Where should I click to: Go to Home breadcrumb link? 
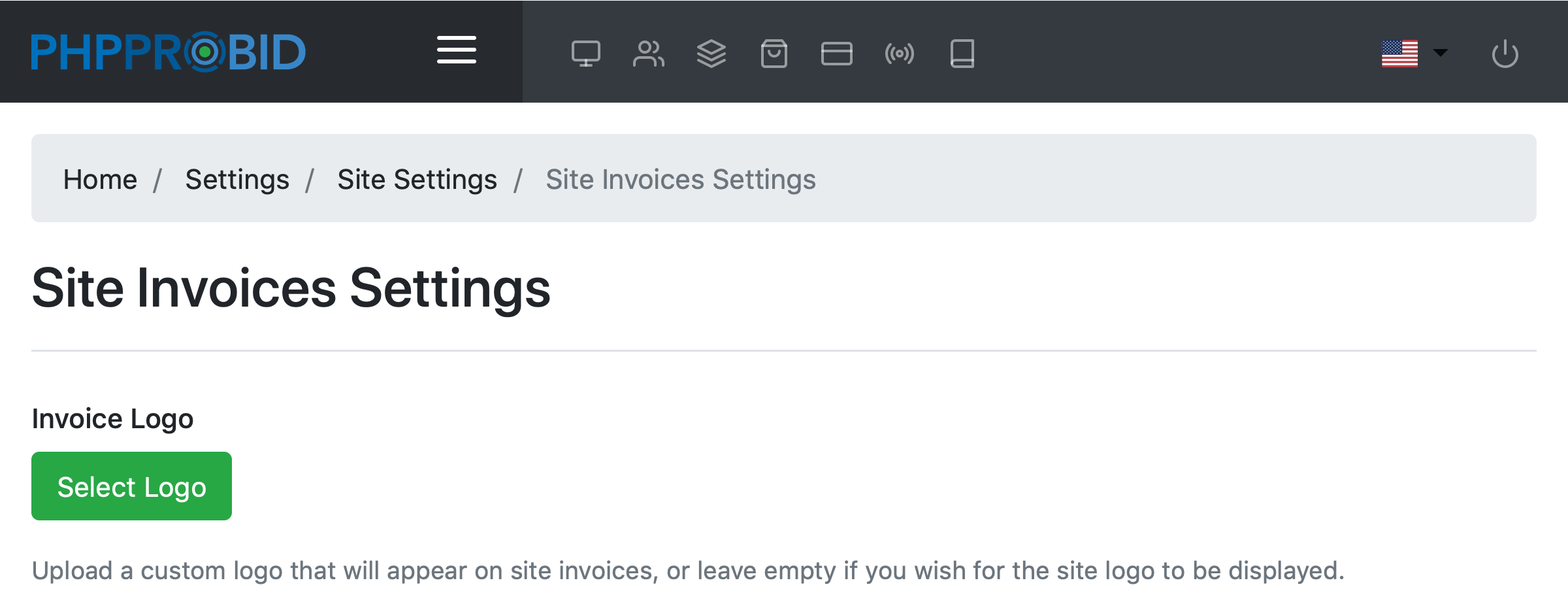point(100,179)
